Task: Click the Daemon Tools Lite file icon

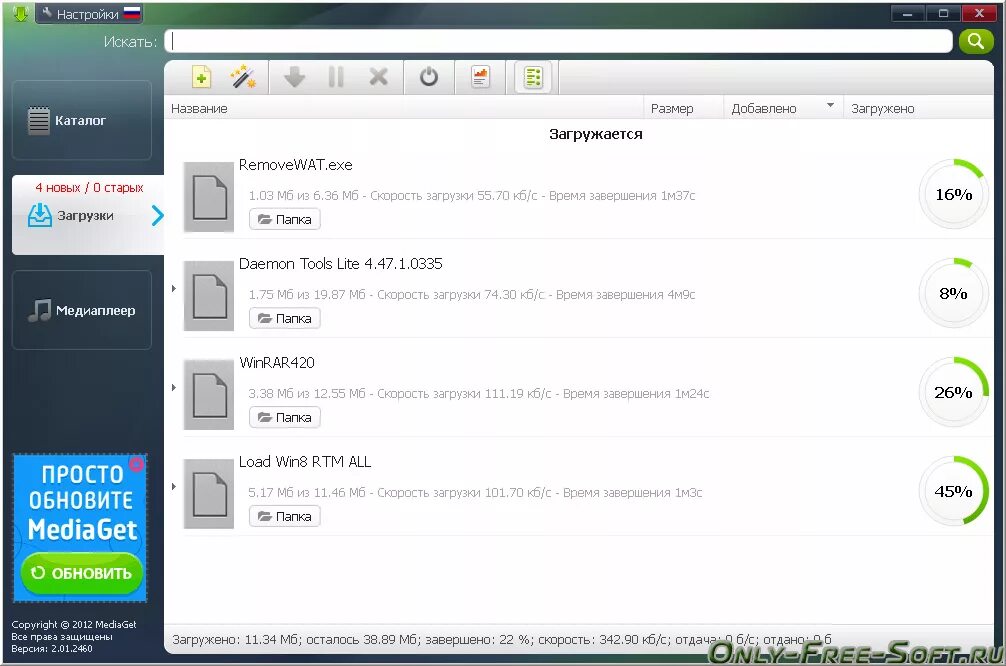Action: pos(209,296)
